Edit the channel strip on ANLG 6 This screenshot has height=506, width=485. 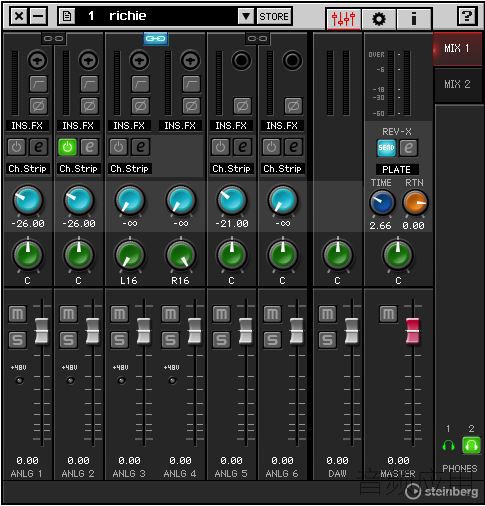click(x=294, y=147)
